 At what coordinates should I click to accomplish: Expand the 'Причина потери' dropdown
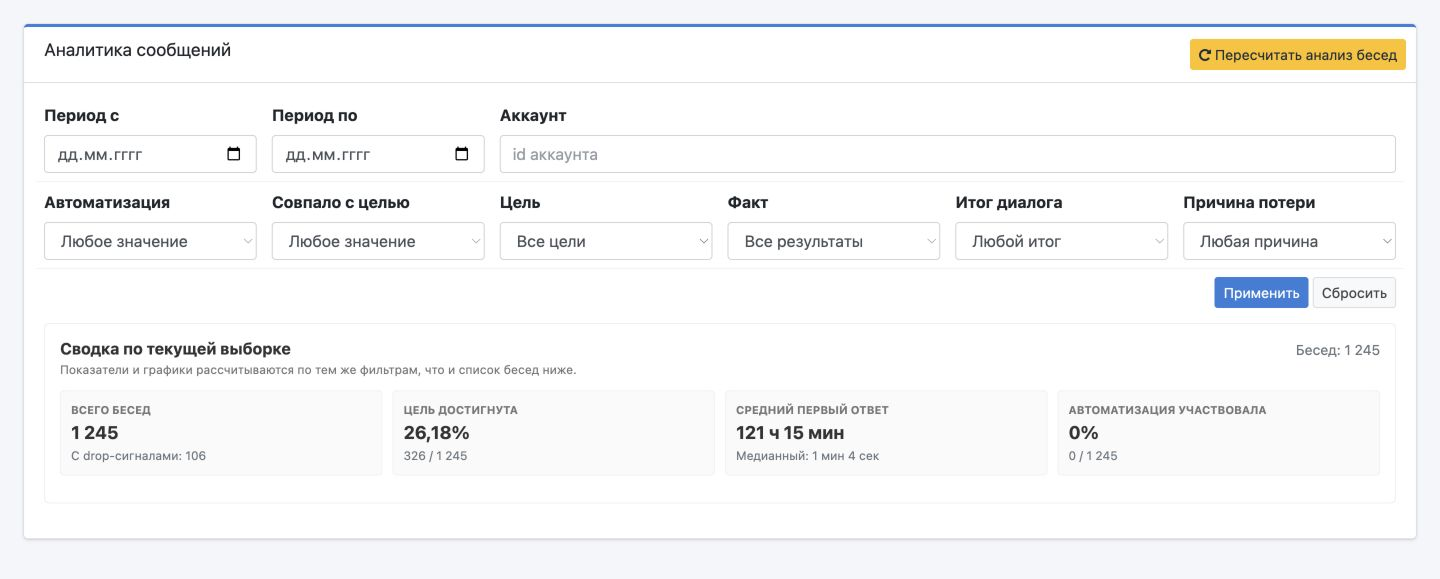[x=1290, y=241]
